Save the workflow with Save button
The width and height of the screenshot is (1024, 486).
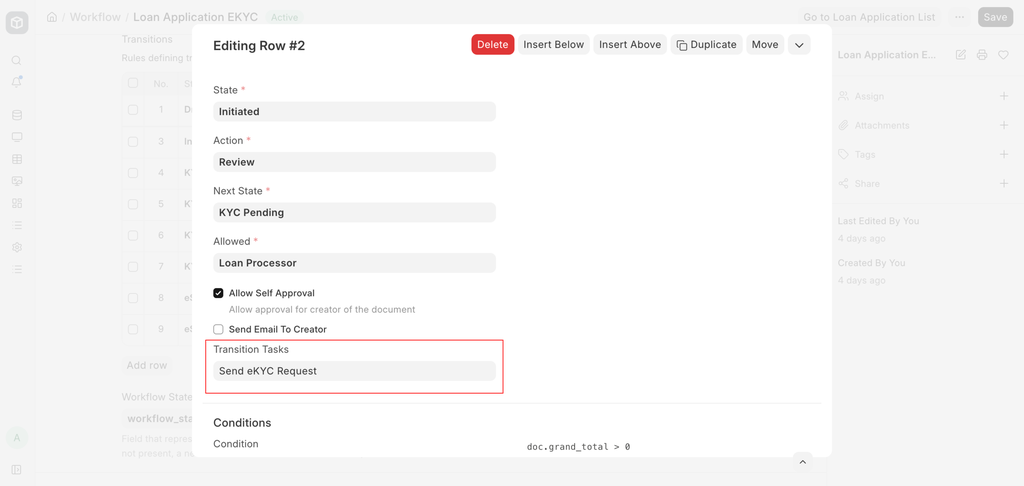pos(995,17)
